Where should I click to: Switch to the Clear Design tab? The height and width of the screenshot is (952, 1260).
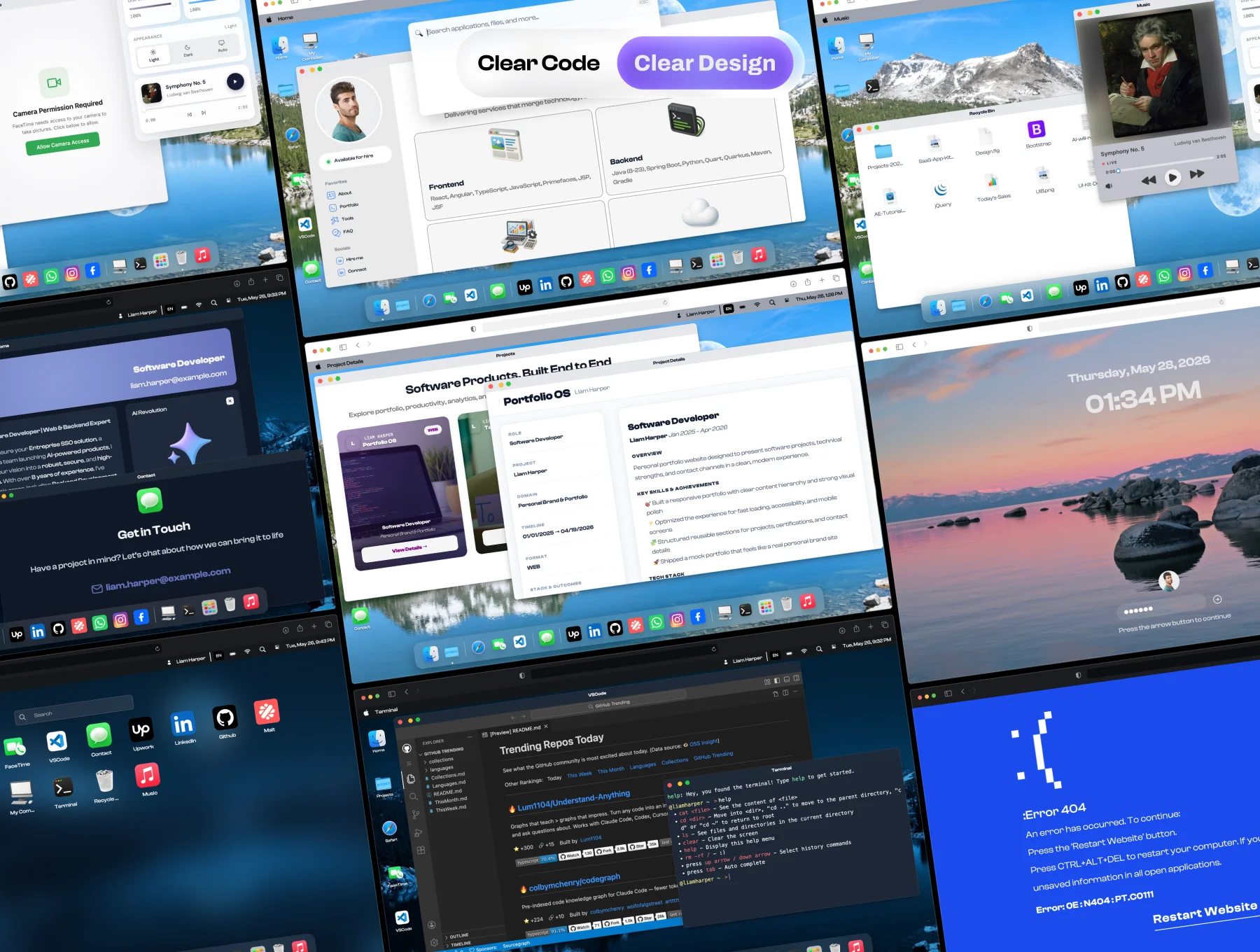click(x=705, y=63)
